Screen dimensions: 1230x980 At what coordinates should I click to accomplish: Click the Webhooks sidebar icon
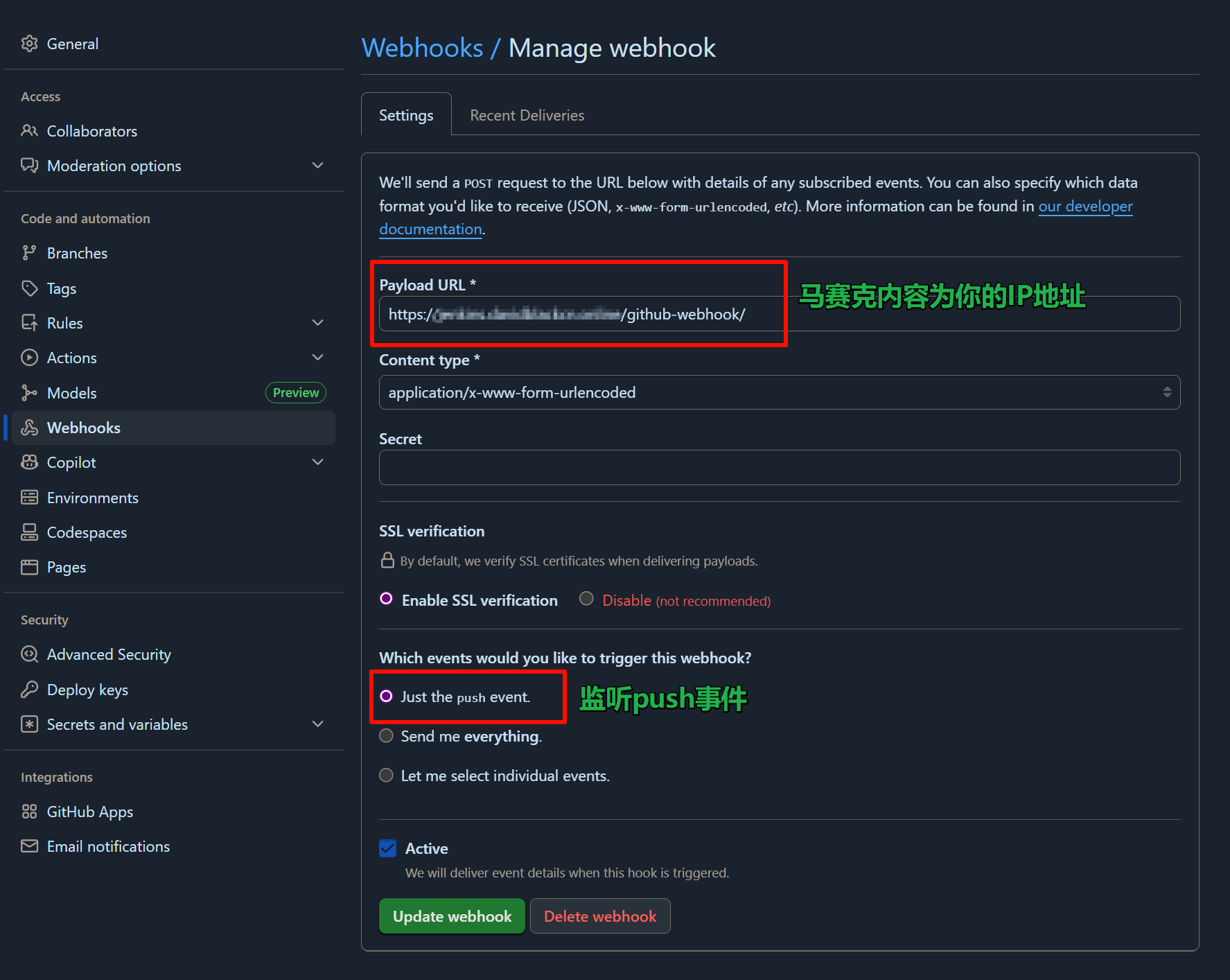pos(29,428)
